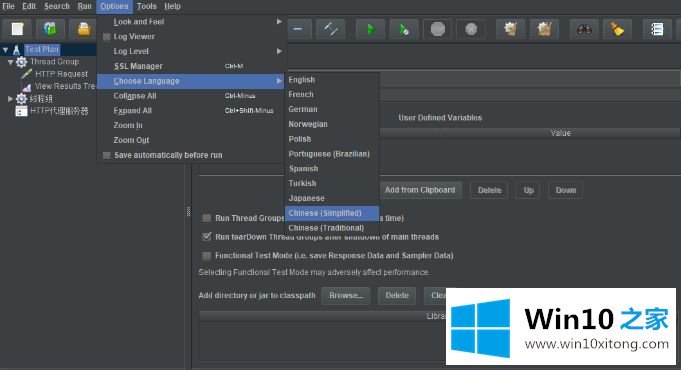This screenshot has width=681, height=370.
Task: Select Portuguese (Brazilian) language
Action: pyautogui.click(x=332, y=154)
